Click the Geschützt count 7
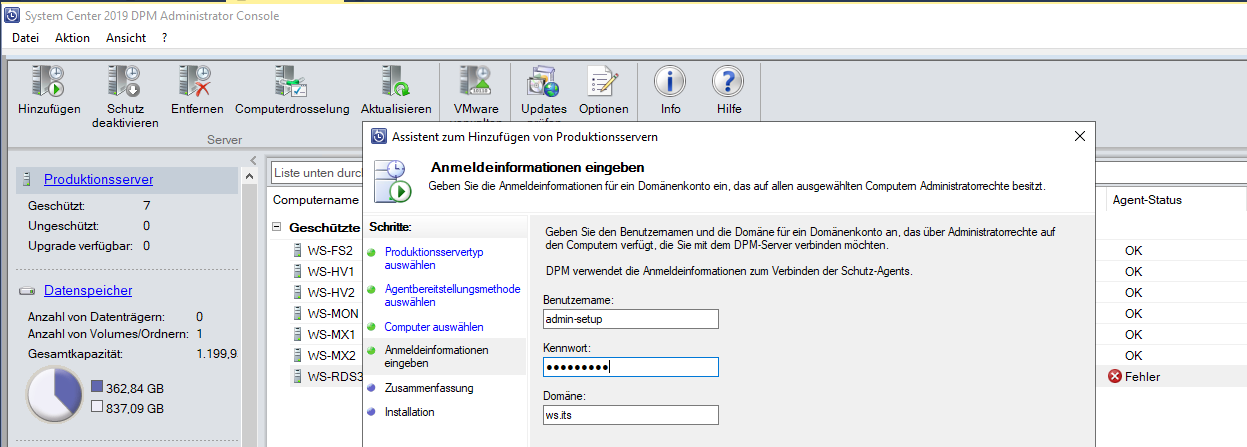 pos(147,206)
